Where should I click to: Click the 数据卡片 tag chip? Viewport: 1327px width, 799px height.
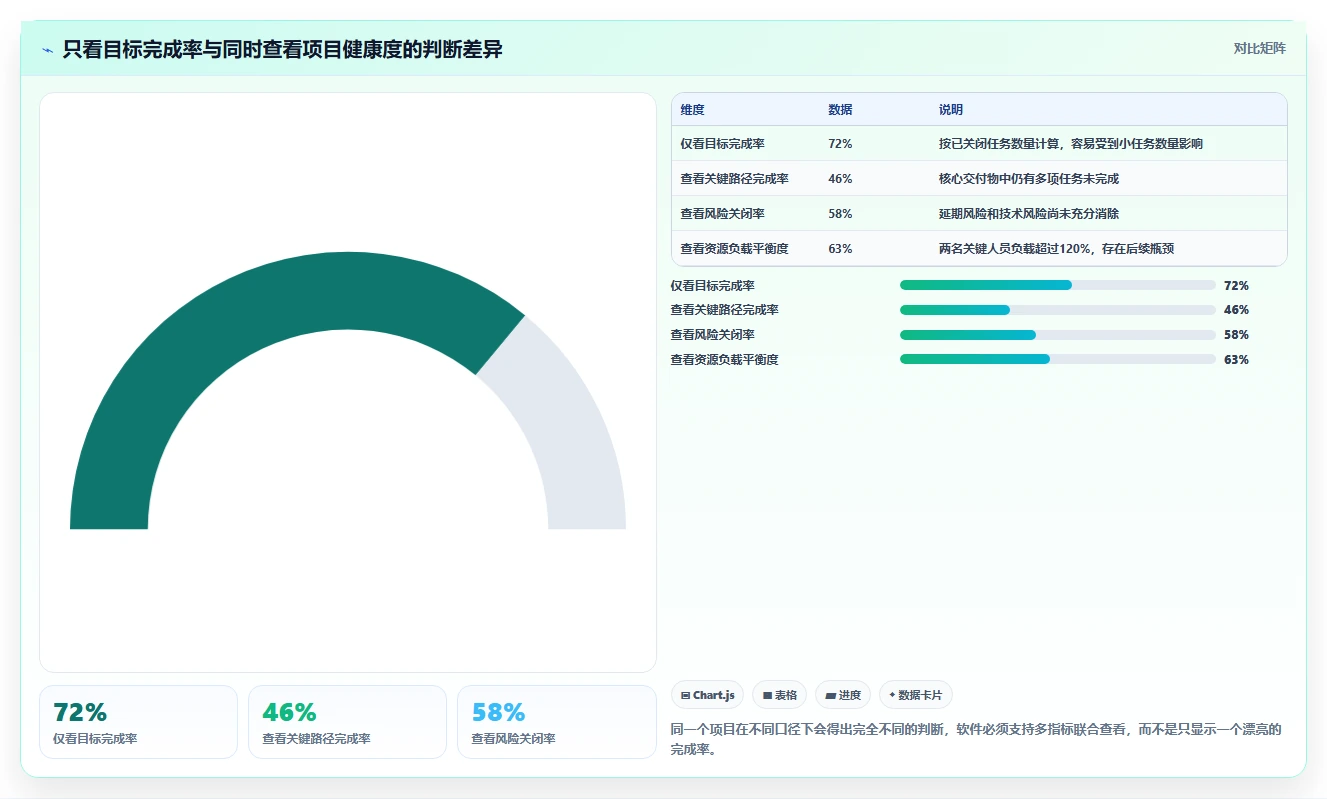tap(915, 695)
